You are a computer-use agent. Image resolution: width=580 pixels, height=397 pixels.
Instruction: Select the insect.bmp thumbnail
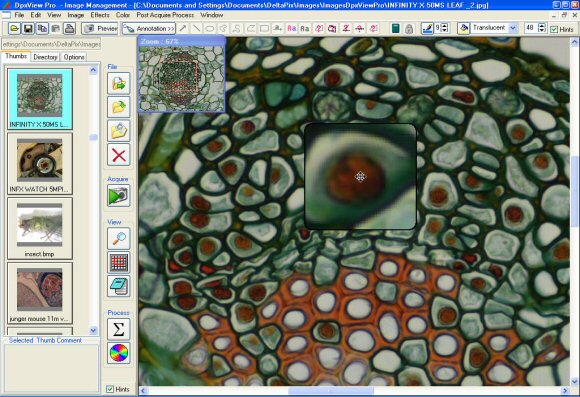pos(40,228)
